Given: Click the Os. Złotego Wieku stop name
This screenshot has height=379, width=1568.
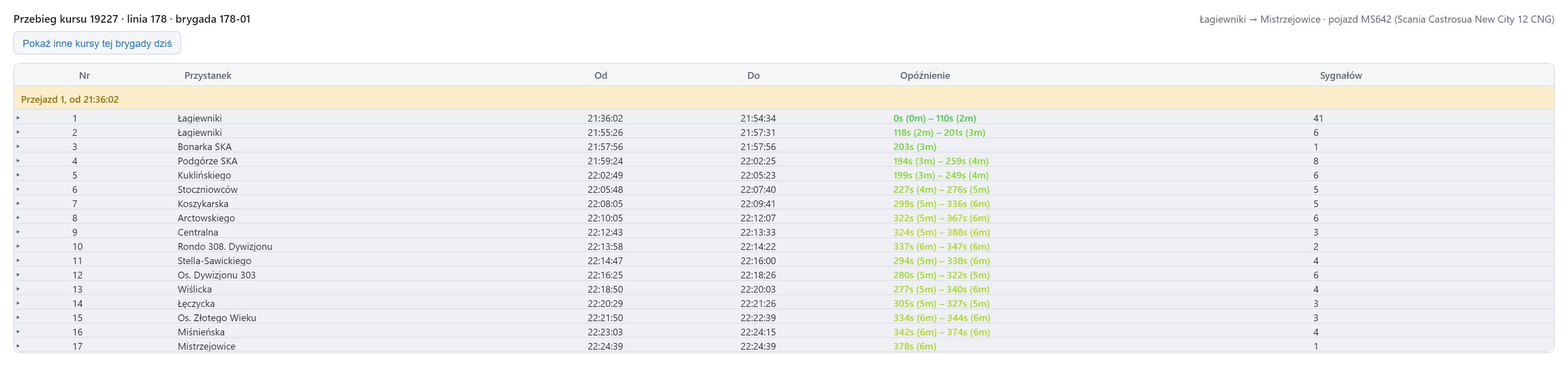Looking at the screenshot, I should pos(217,317).
